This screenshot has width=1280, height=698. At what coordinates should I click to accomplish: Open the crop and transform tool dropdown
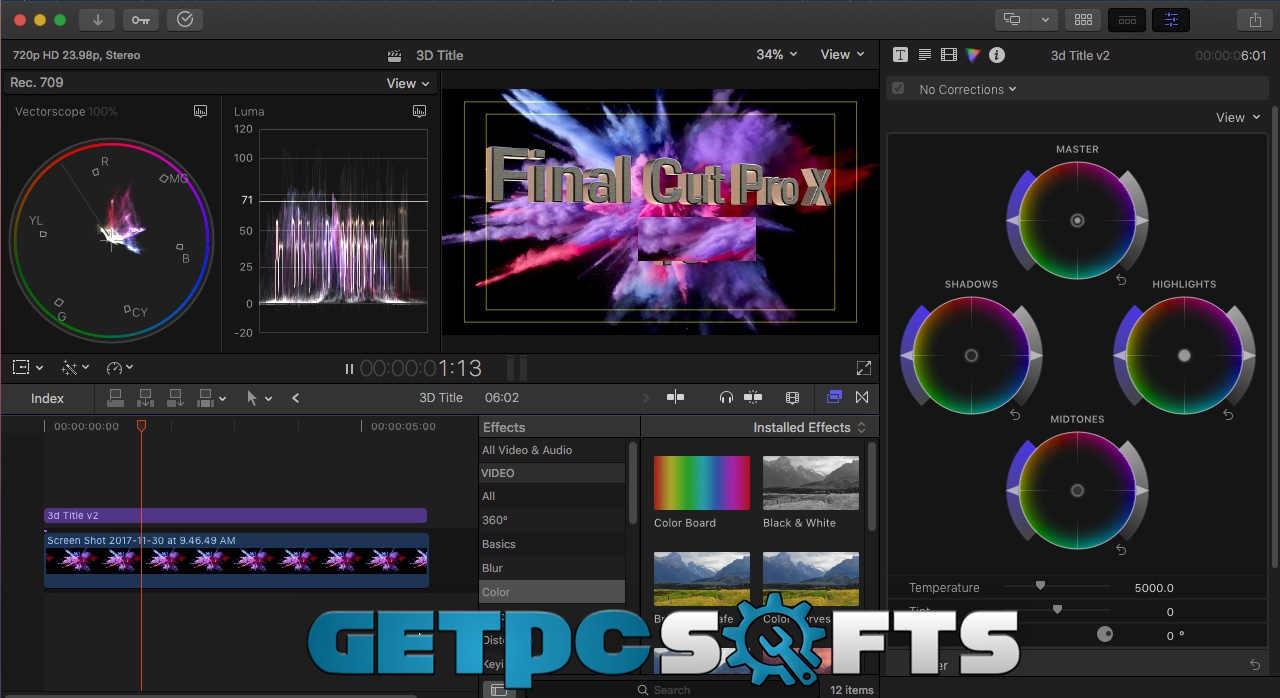click(x=28, y=368)
